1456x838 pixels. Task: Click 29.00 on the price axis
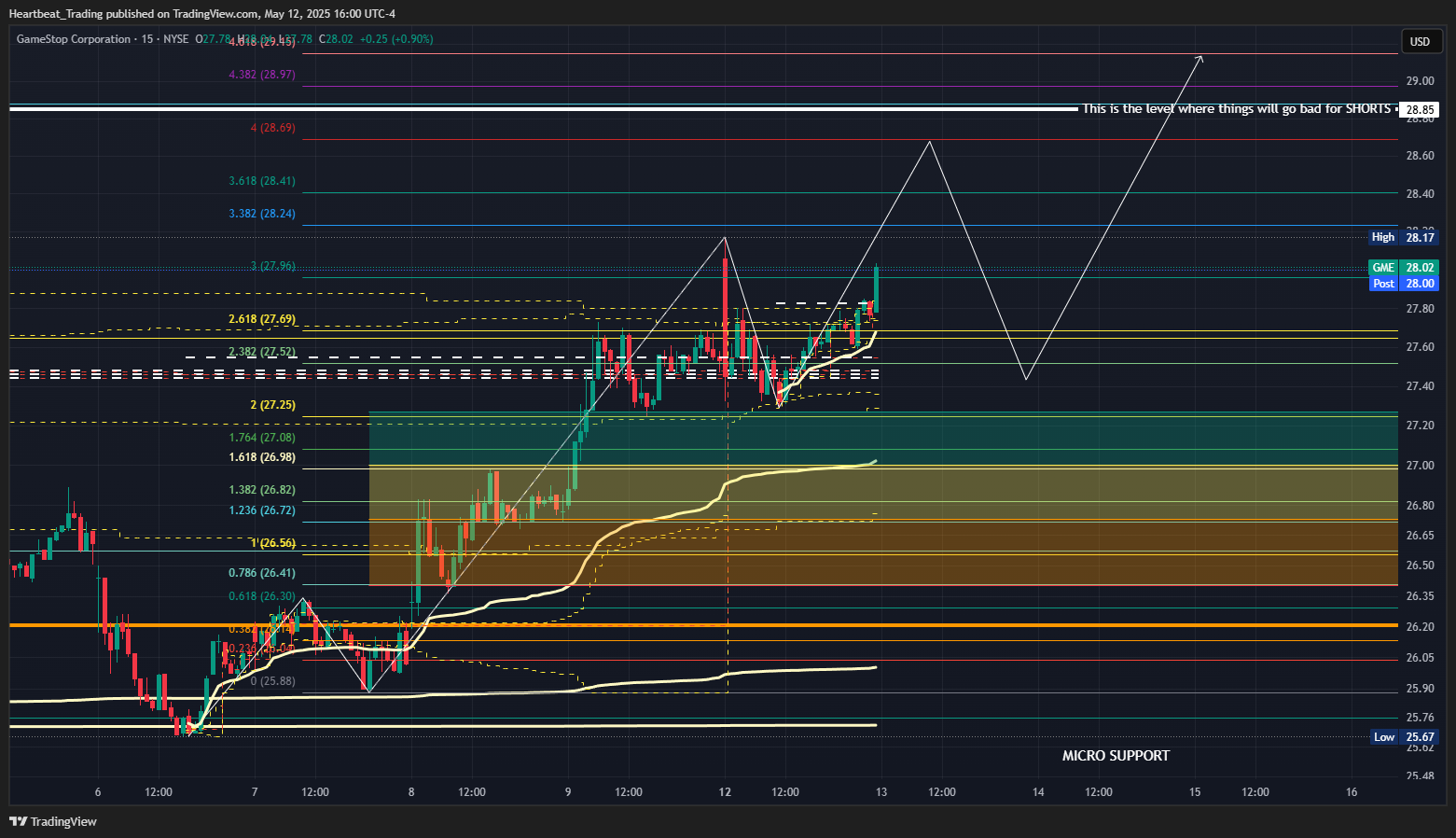click(x=1420, y=81)
